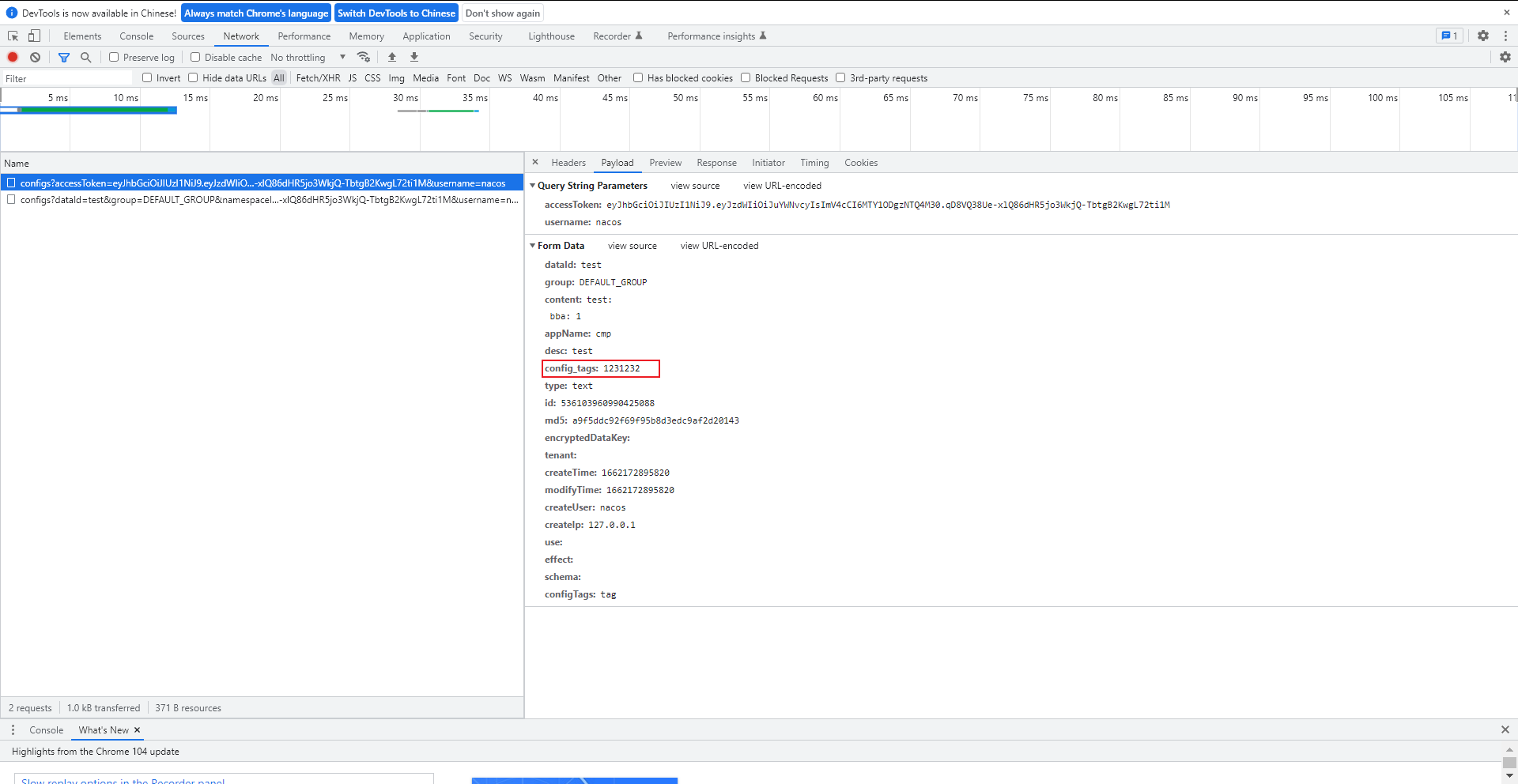1518x784 pixels.
Task: Enable the Preserve log checkbox
Action: (x=114, y=57)
